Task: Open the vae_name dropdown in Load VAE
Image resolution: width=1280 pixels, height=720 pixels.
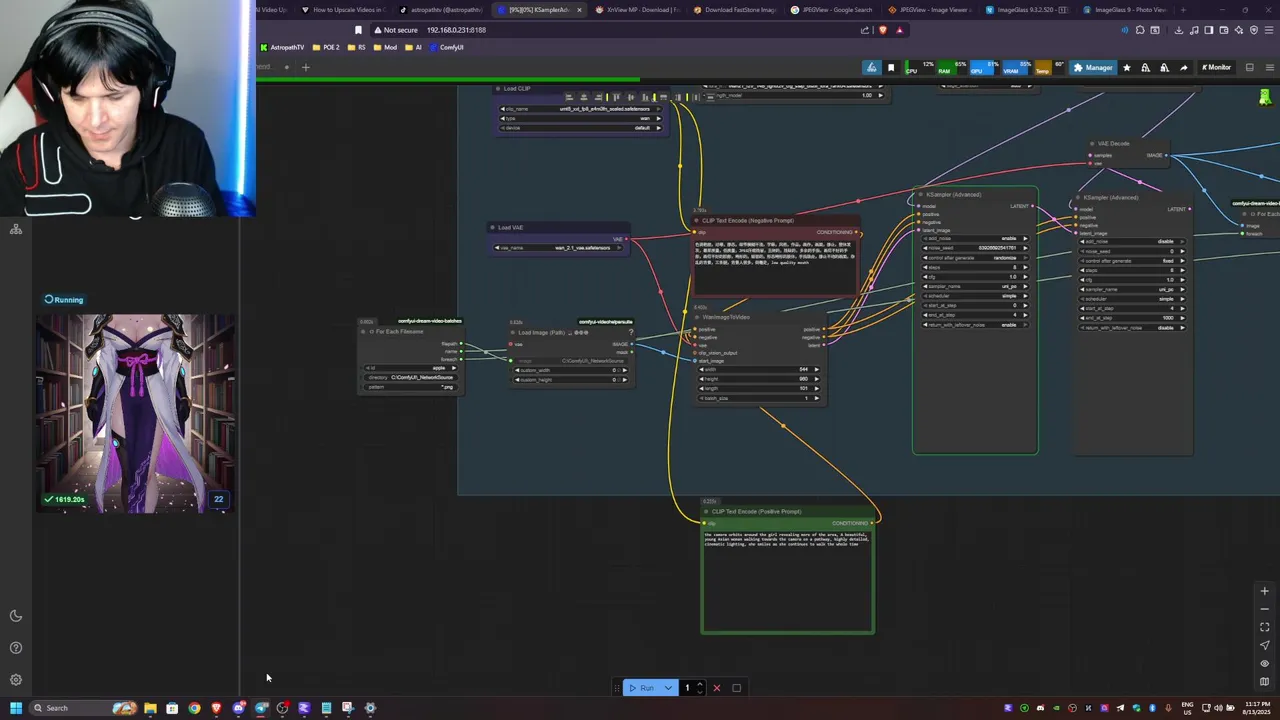Action: coord(558,248)
